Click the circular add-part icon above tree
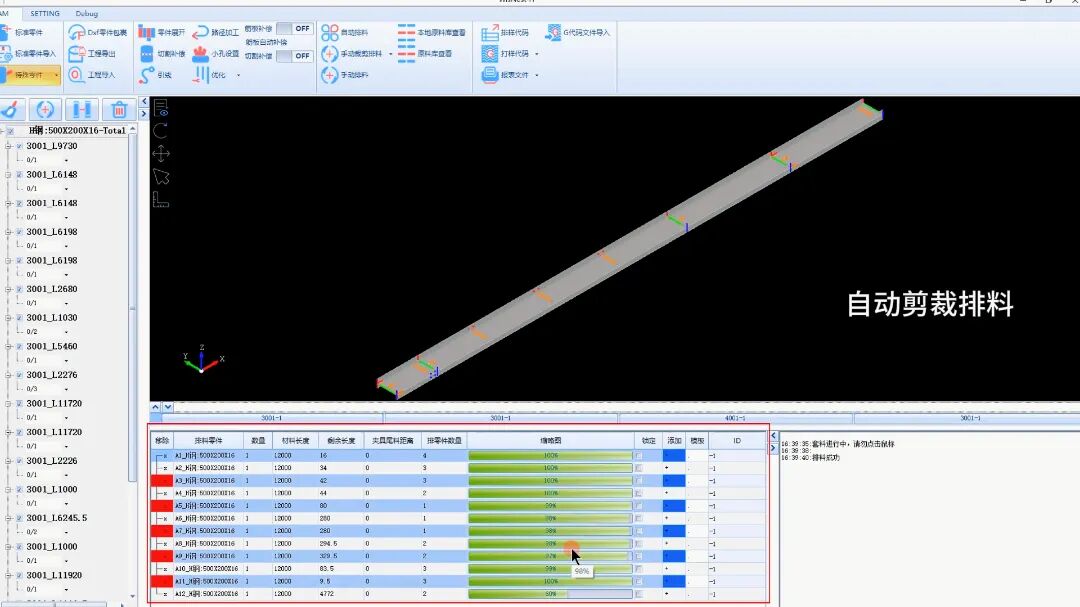 coord(45,110)
